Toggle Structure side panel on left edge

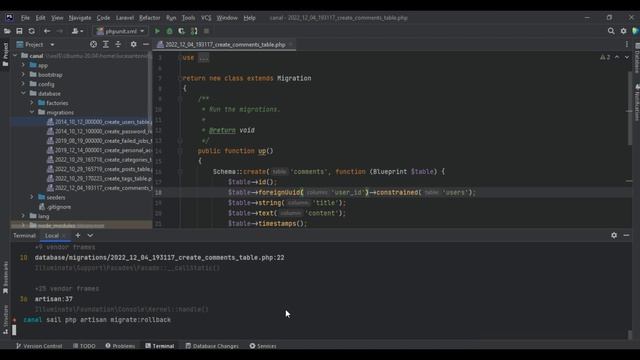[5, 320]
